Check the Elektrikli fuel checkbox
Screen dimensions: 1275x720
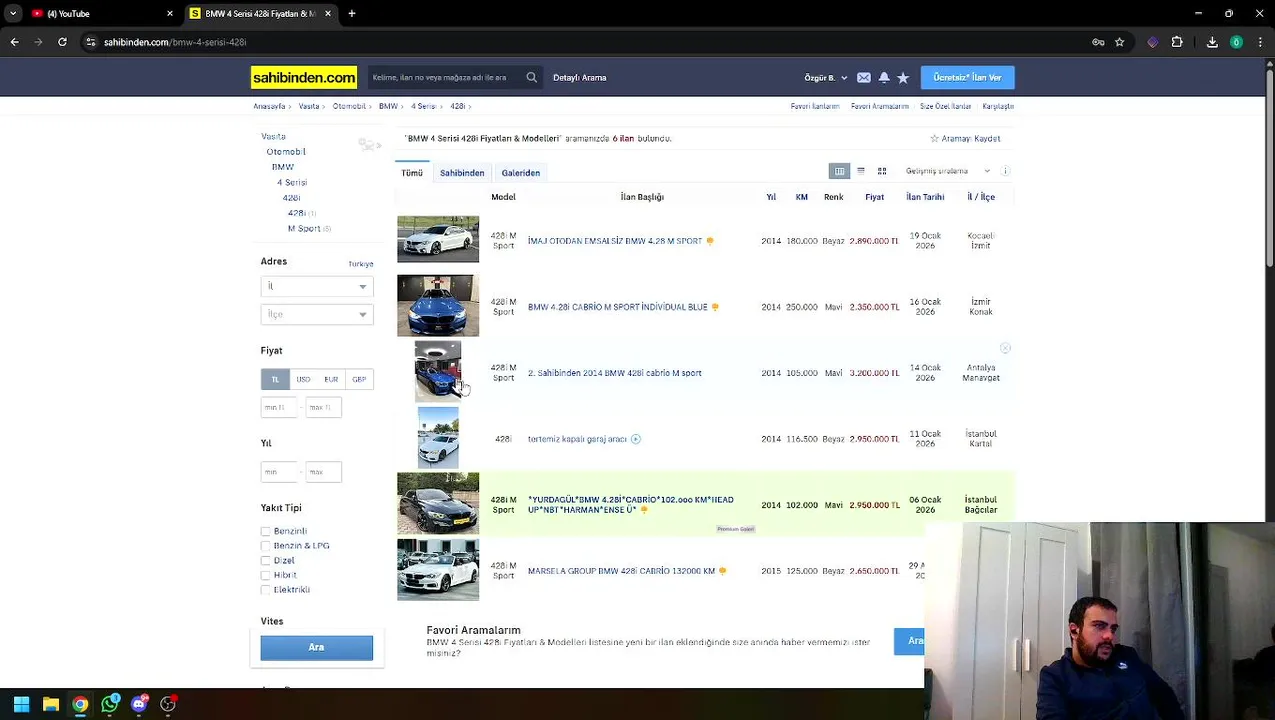(x=266, y=590)
